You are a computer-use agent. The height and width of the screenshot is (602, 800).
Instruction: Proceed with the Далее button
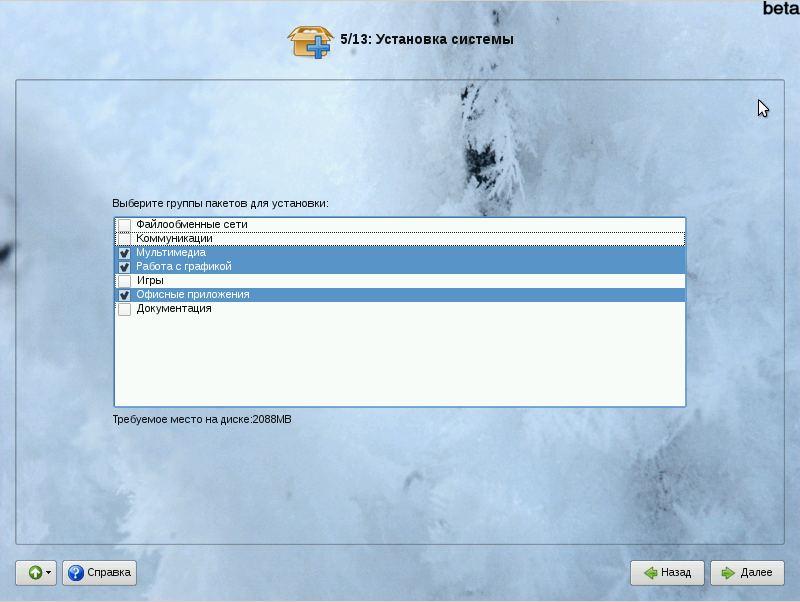coord(747,573)
